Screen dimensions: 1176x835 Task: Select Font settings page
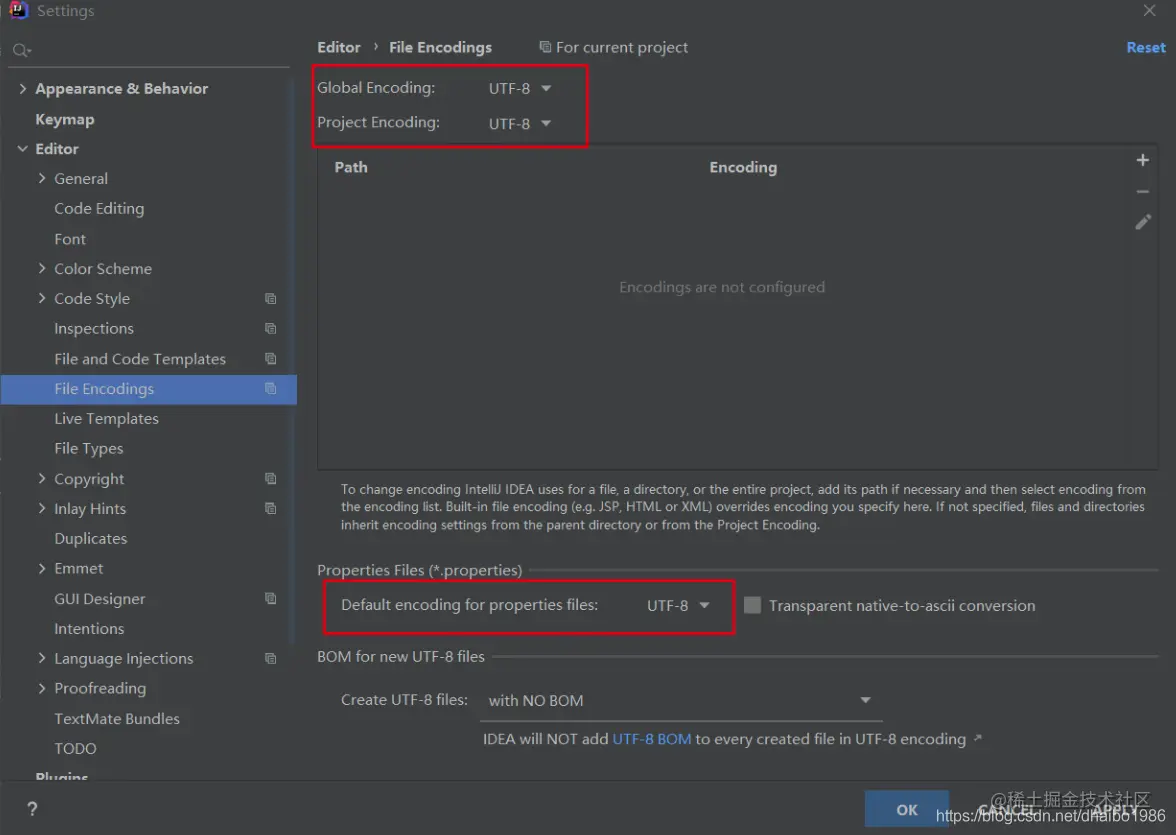click(70, 239)
